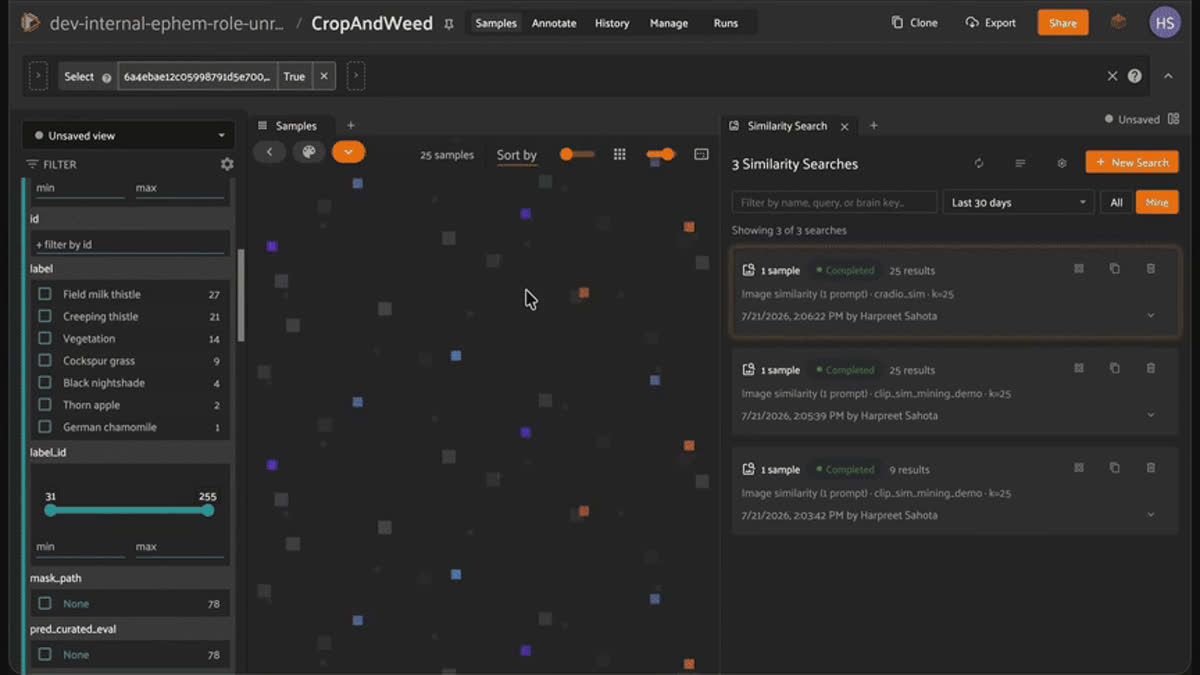Click the zoom slider next to Sort by

(x=577, y=154)
